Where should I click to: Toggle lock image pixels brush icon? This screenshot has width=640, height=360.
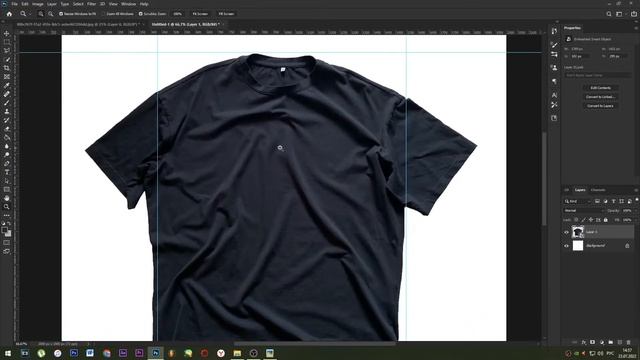pos(583,220)
